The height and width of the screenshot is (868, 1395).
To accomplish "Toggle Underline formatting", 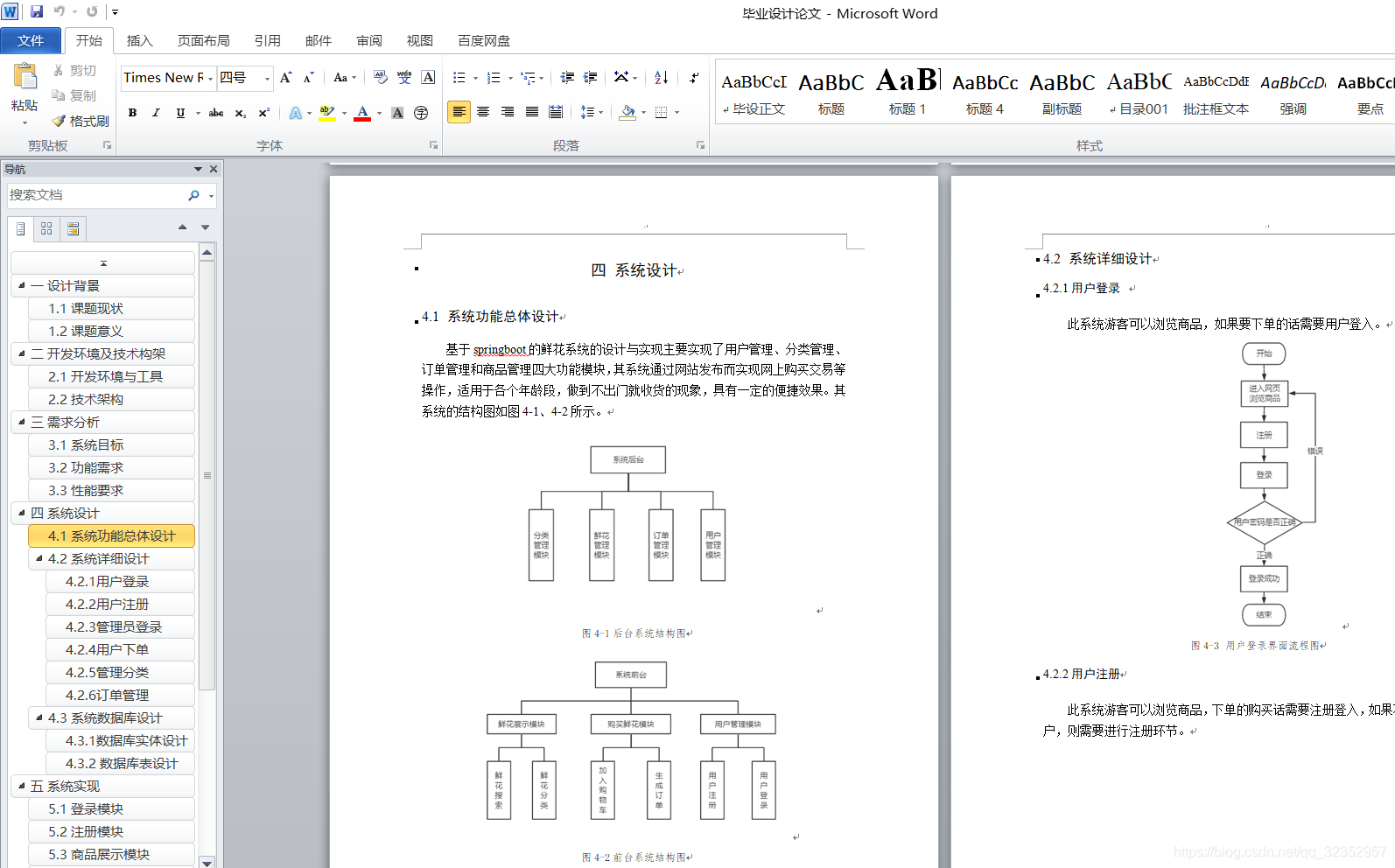I will click(x=180, y=113).
